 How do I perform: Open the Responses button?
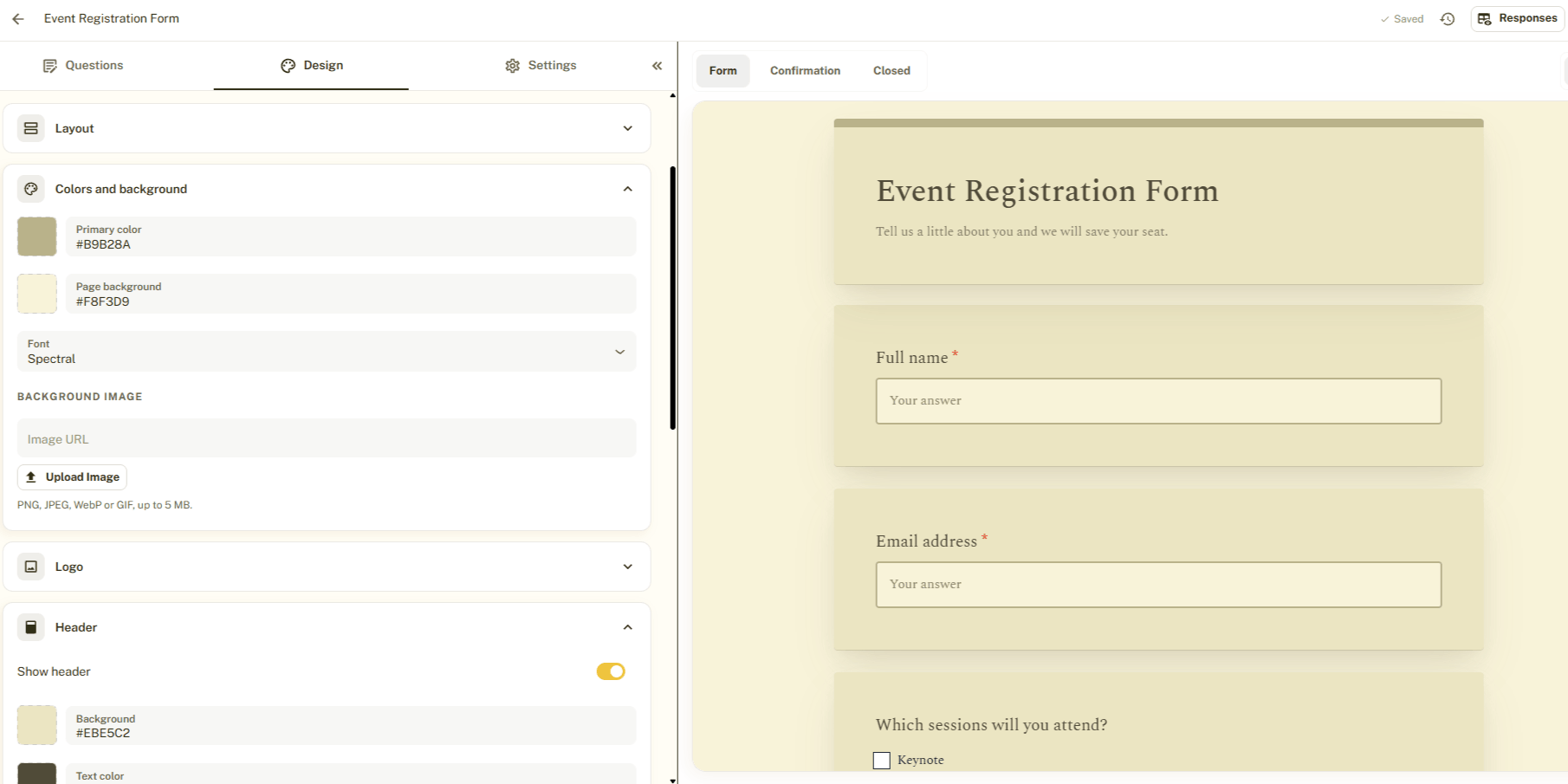1518,18
